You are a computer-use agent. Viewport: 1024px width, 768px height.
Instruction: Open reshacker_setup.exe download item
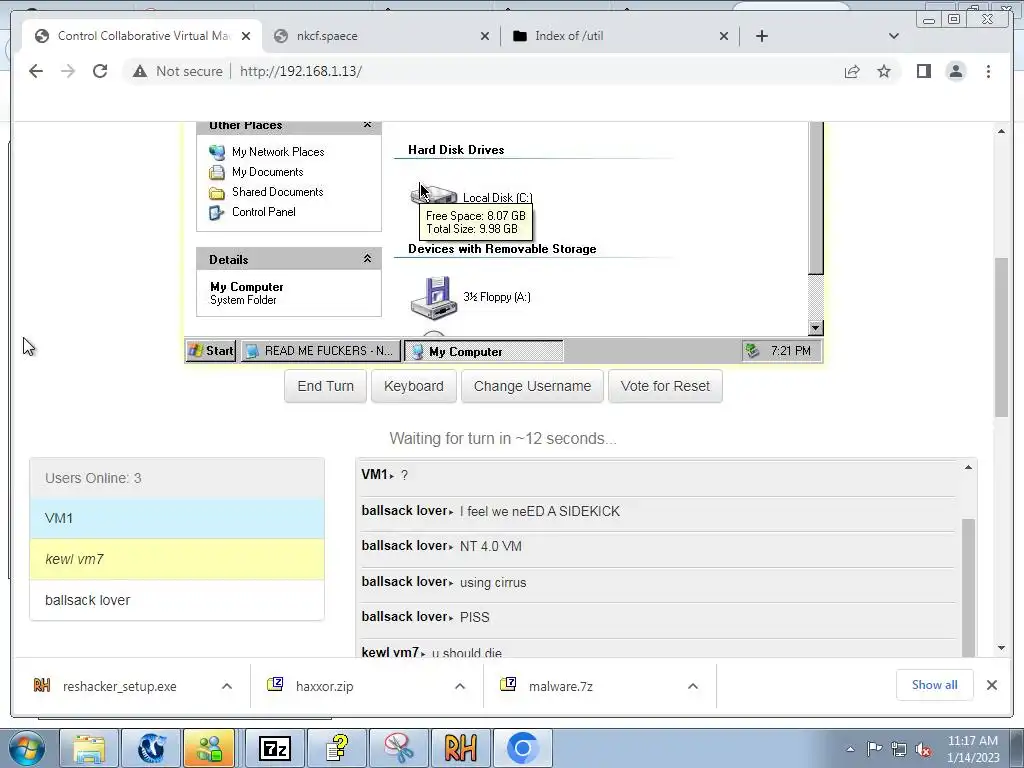[x=120, y=686]
